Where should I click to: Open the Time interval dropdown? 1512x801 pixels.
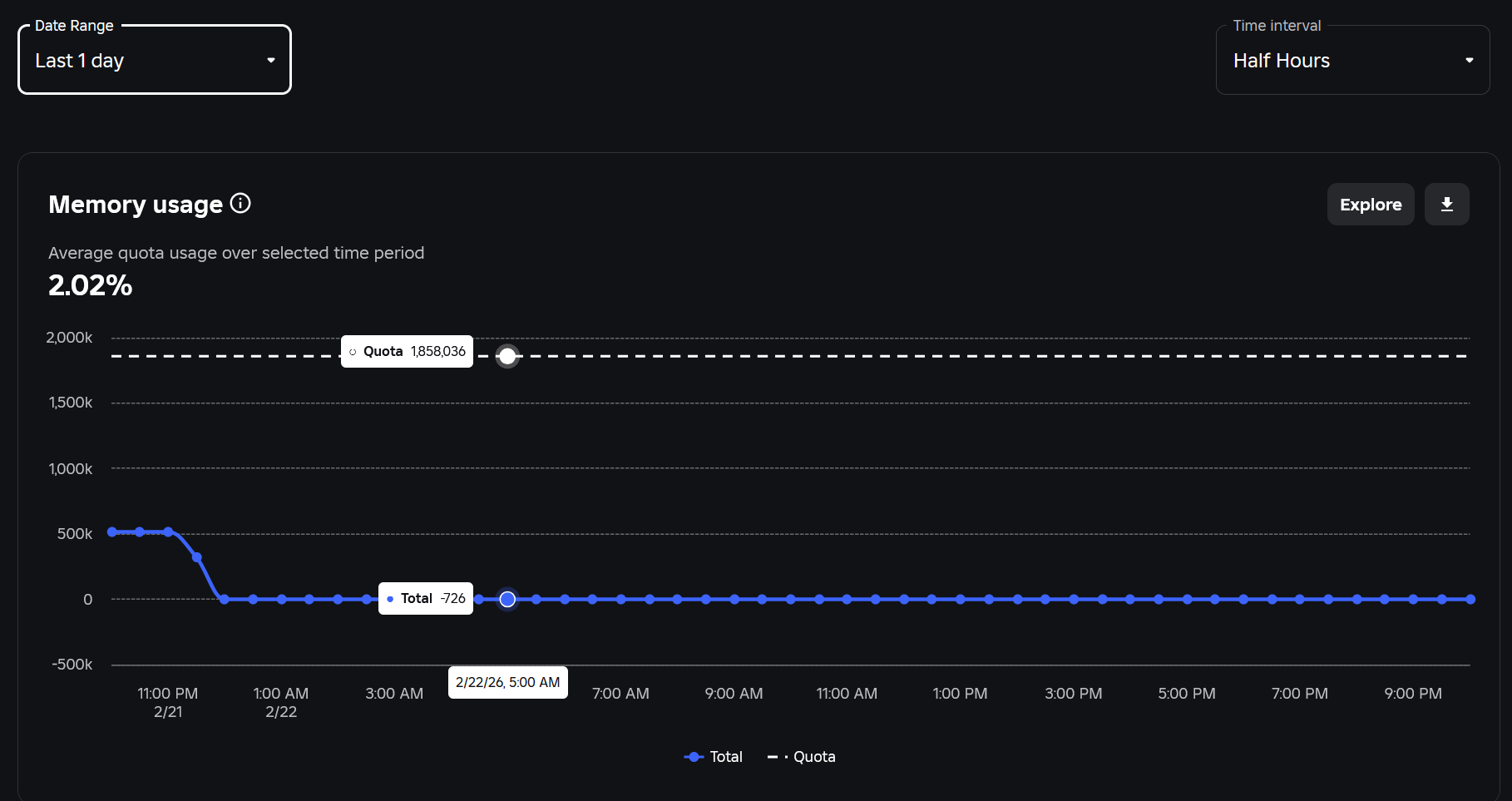click(1352, 60)
